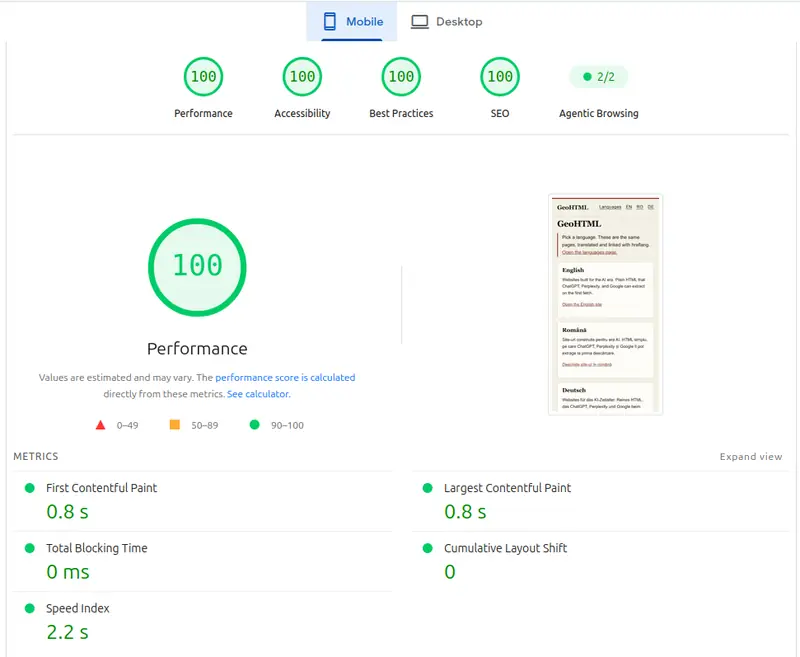Click the First Contentful Paint metric label
Screen dimensions: 800x657
coord(102,488)
